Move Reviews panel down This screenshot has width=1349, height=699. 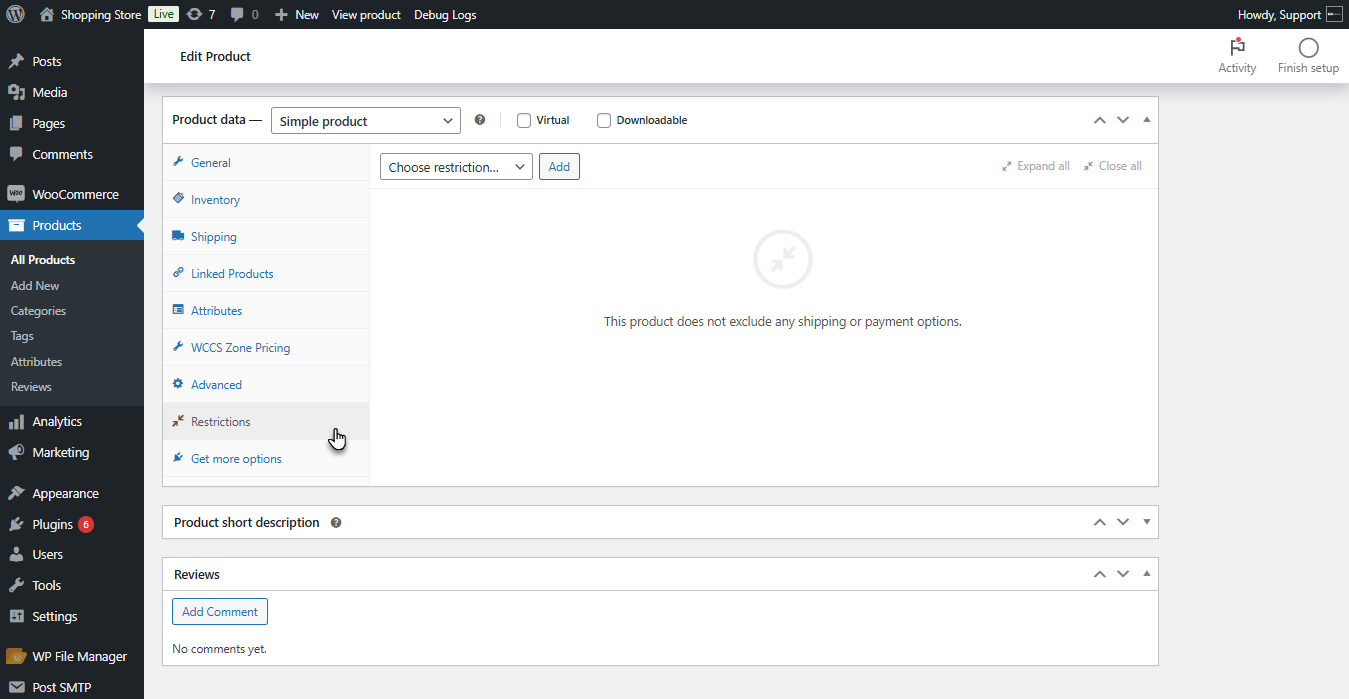tap(1123, 574)
